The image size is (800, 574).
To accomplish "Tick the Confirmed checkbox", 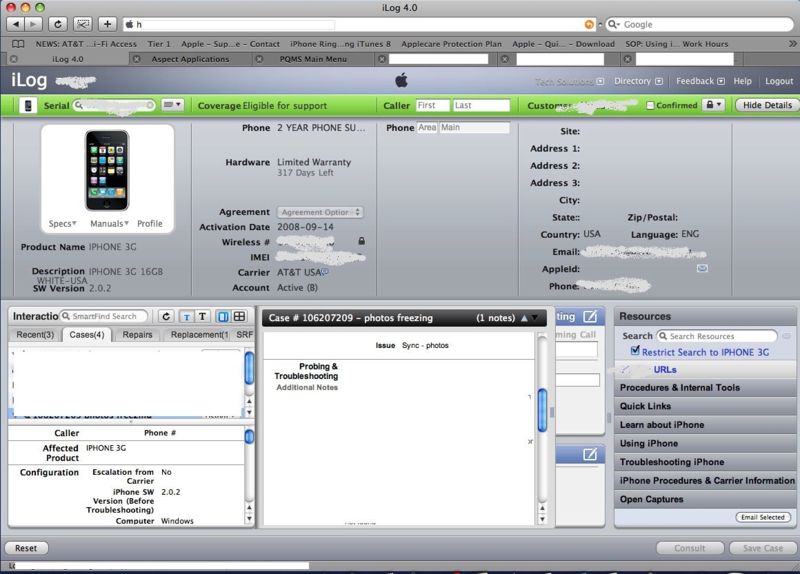I will [650, 106].
